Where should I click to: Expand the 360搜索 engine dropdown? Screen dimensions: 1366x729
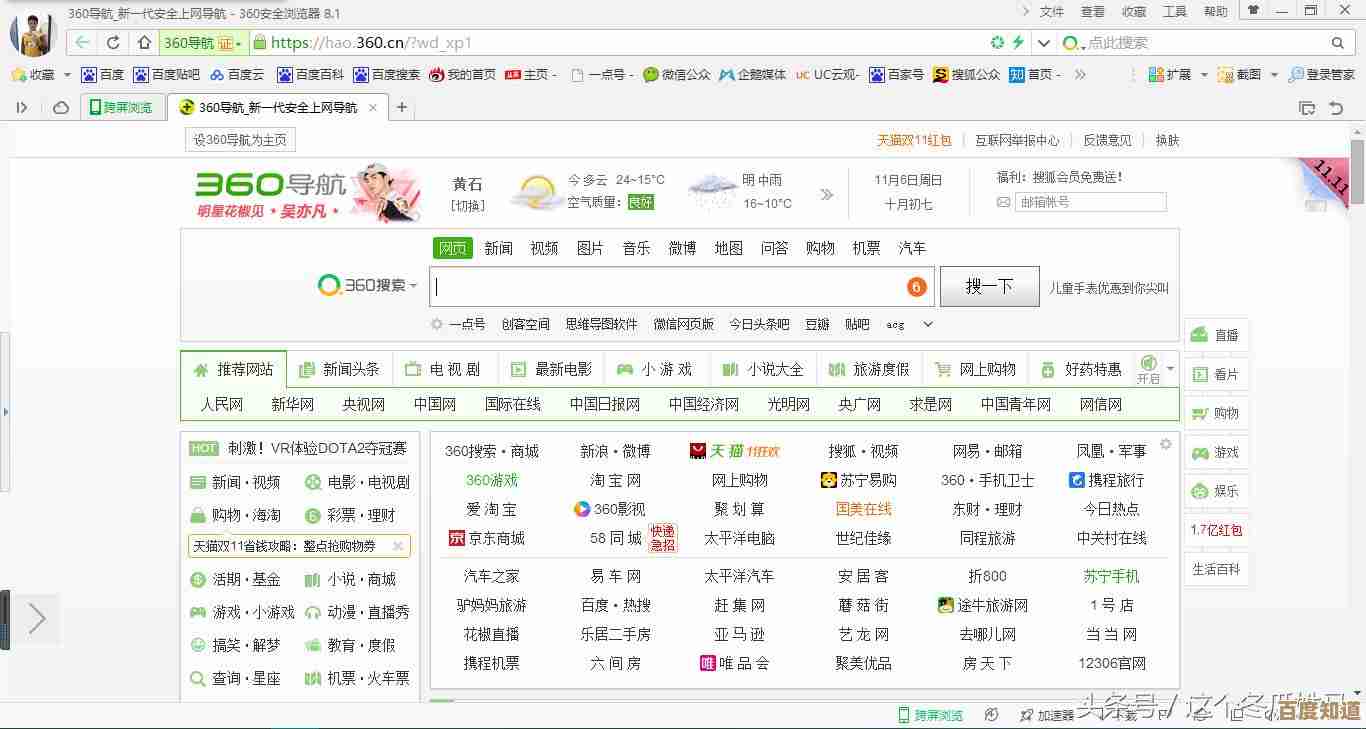[368, 286]
